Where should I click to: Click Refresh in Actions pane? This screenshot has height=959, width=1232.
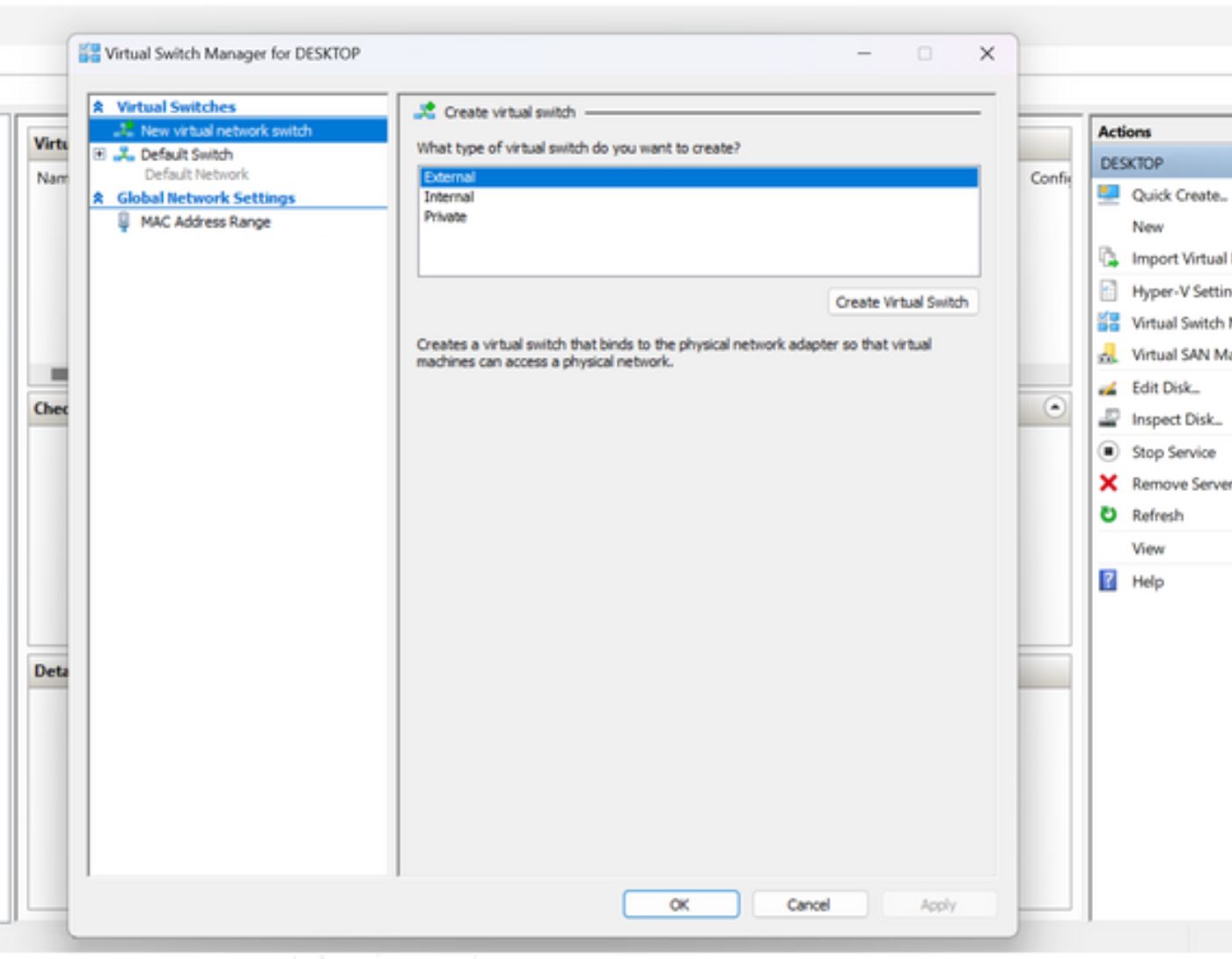click(x=1157, y=516)
